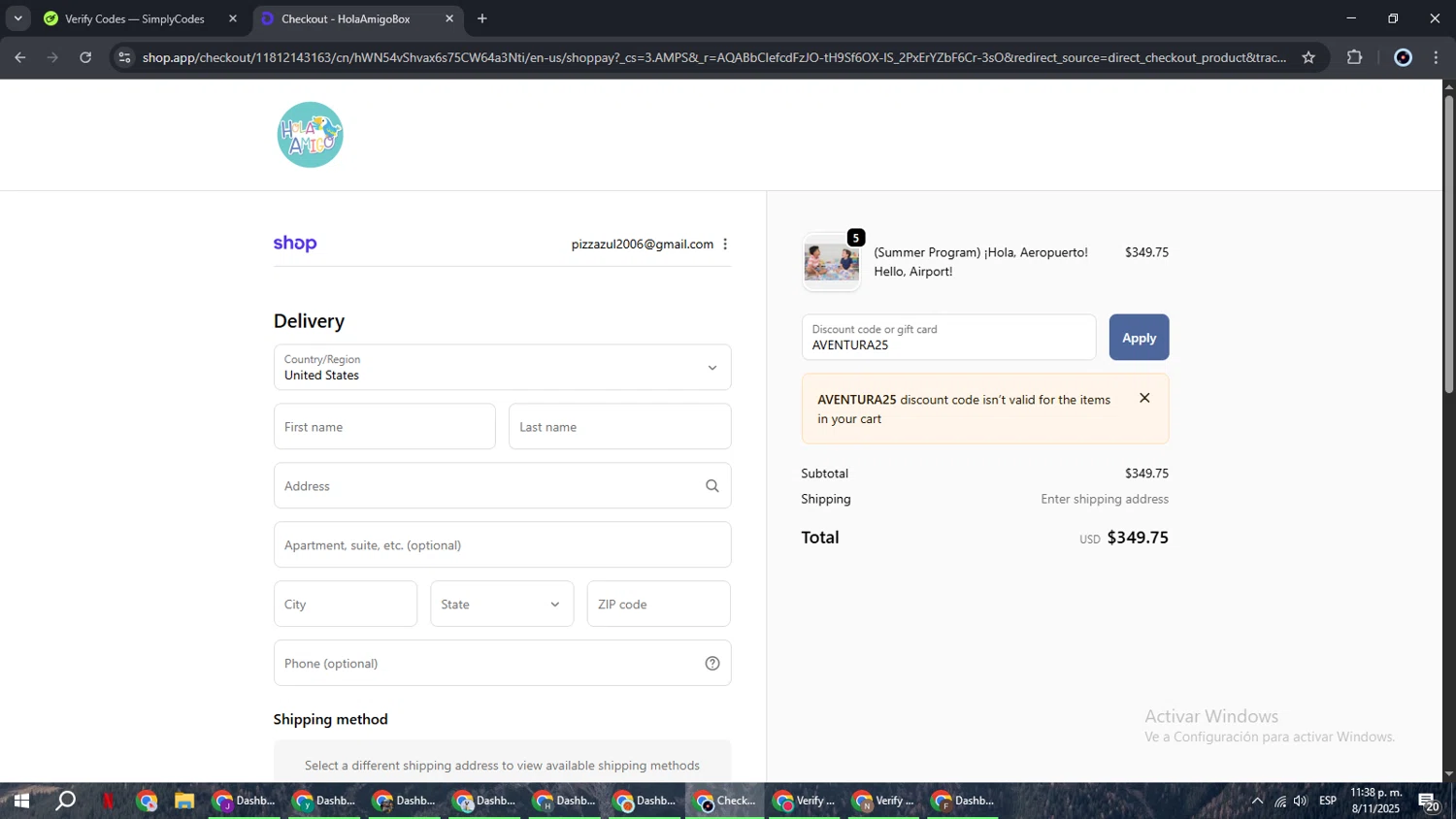Click the First name field
This screenshot has width=1456, height=819.
[384, 427]
